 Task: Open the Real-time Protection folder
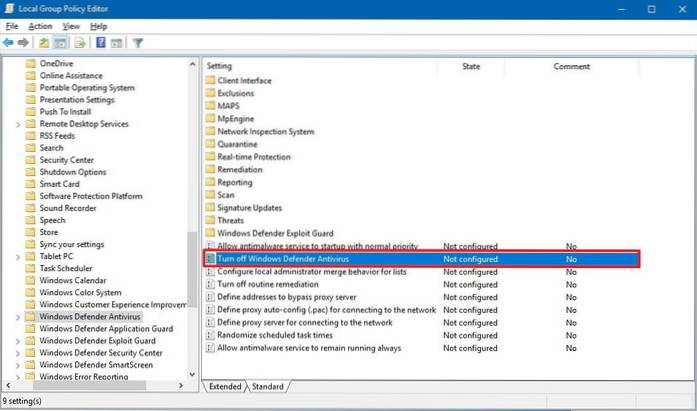tap(254, 157)
